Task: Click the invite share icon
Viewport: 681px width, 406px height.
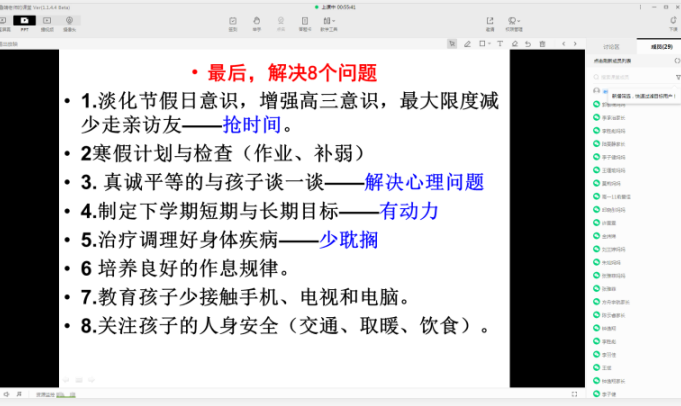Action: 491,21
